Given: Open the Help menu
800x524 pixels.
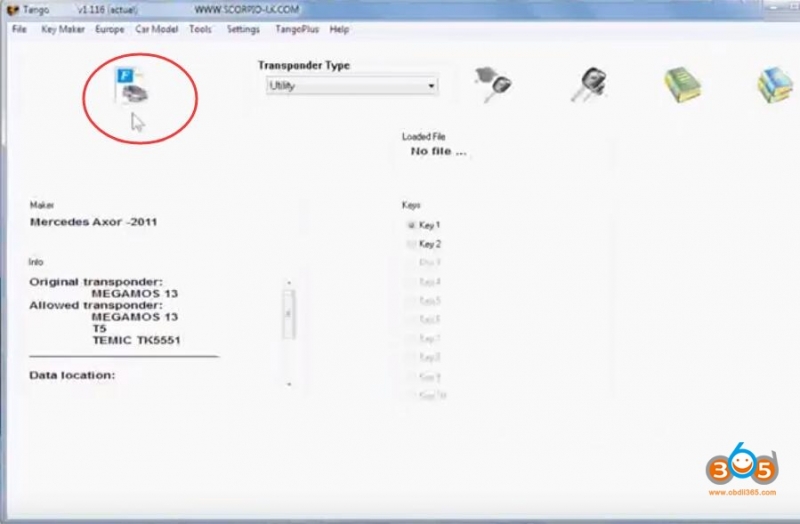Looking at the screenshot, I should click(x=339, y=29).
